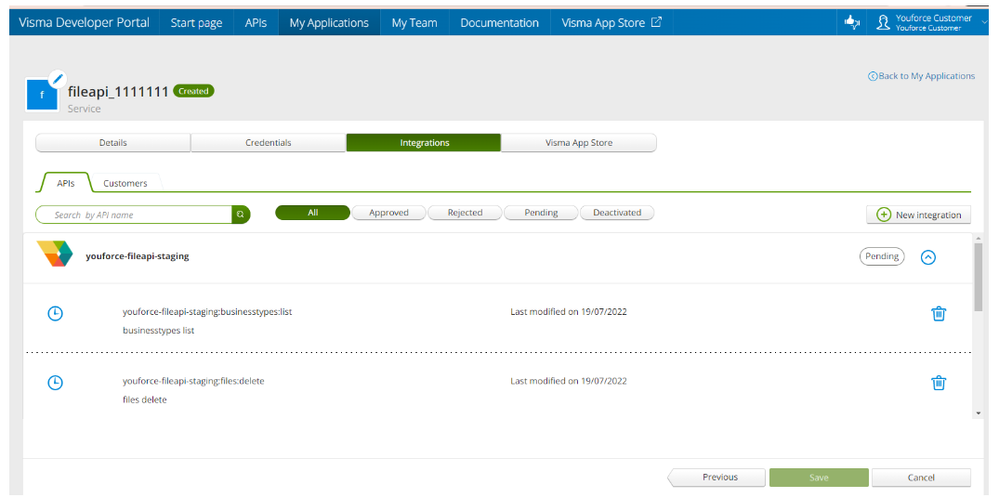Click the Cancel button
This screenshot has width=999, height=496.
(921, 478)
